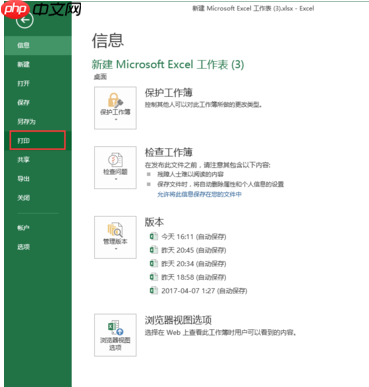Click 关闭 (Close) in the sidebar

pos(38,198)
